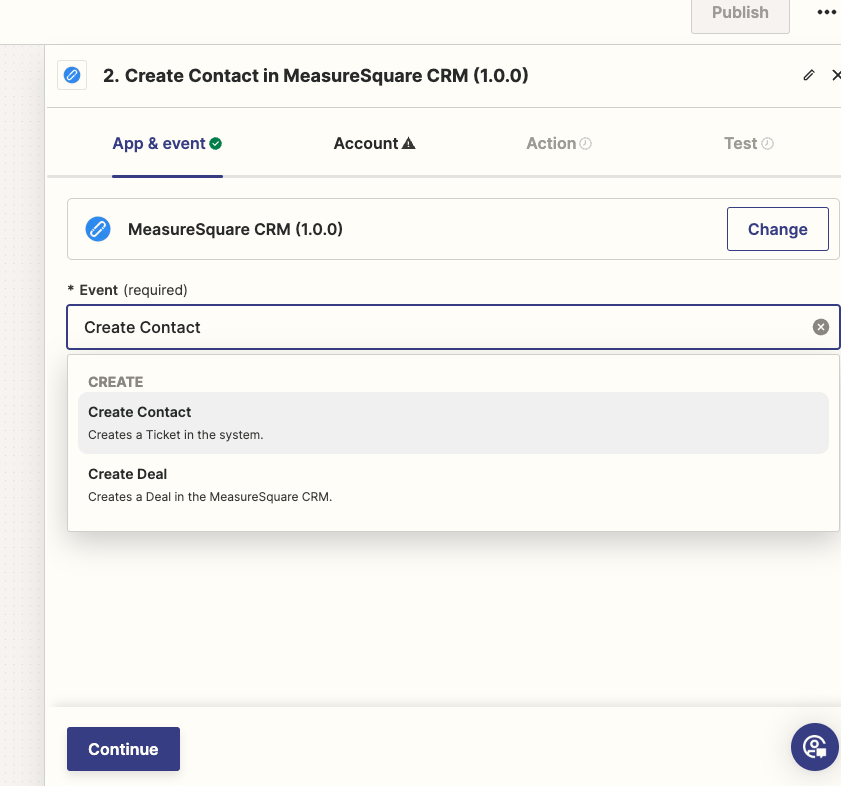Viewport: 841px width, 786px height.
Task: Select the Test tab
Action: click(x=740, y=144)
